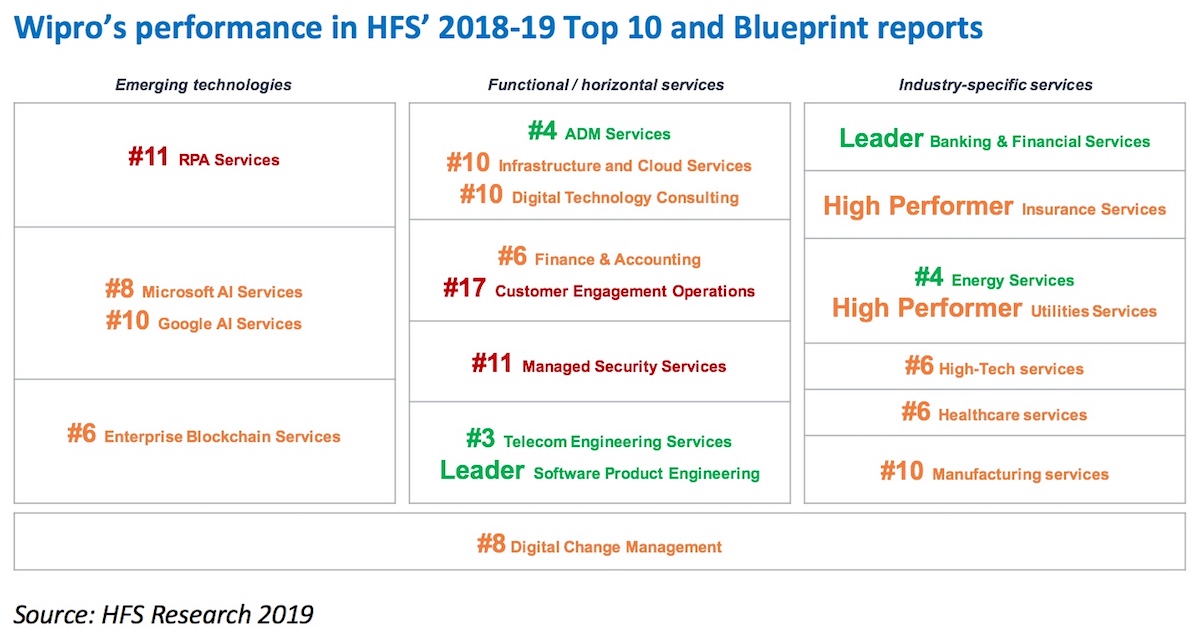Click the "#8 Digital Change Management" entry
The width and height of the screenshot is (1200, 637).
point(599,545)
